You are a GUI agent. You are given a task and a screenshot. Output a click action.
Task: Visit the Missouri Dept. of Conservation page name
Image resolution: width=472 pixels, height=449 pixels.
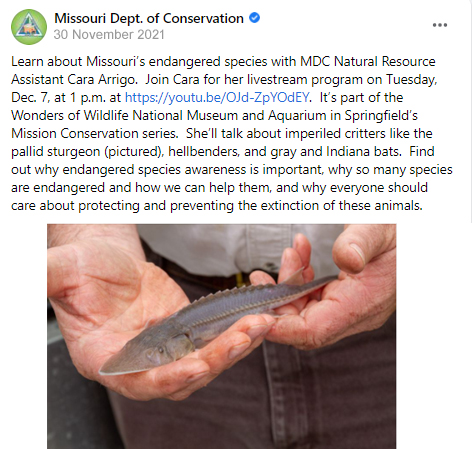pyautogui.click(x=149, y=18)
